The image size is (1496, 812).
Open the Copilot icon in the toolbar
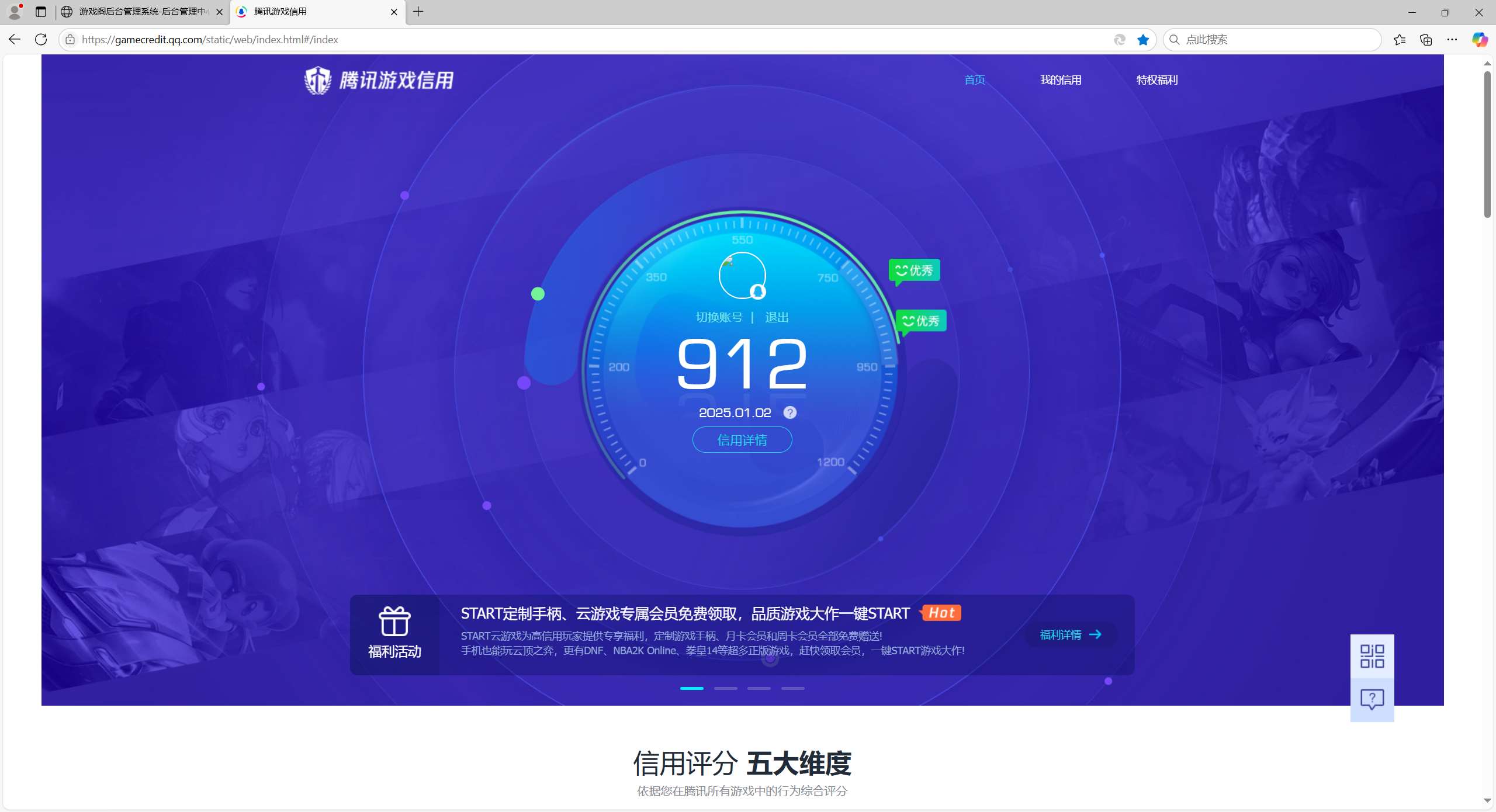click(x=1479, y=40)
